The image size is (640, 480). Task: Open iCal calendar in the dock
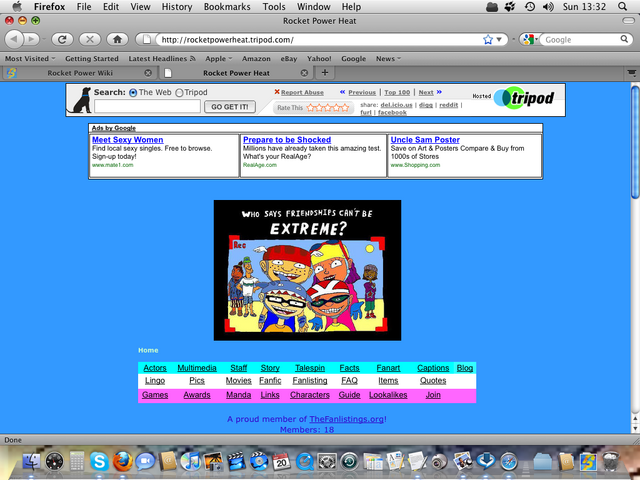click(282, 462)
